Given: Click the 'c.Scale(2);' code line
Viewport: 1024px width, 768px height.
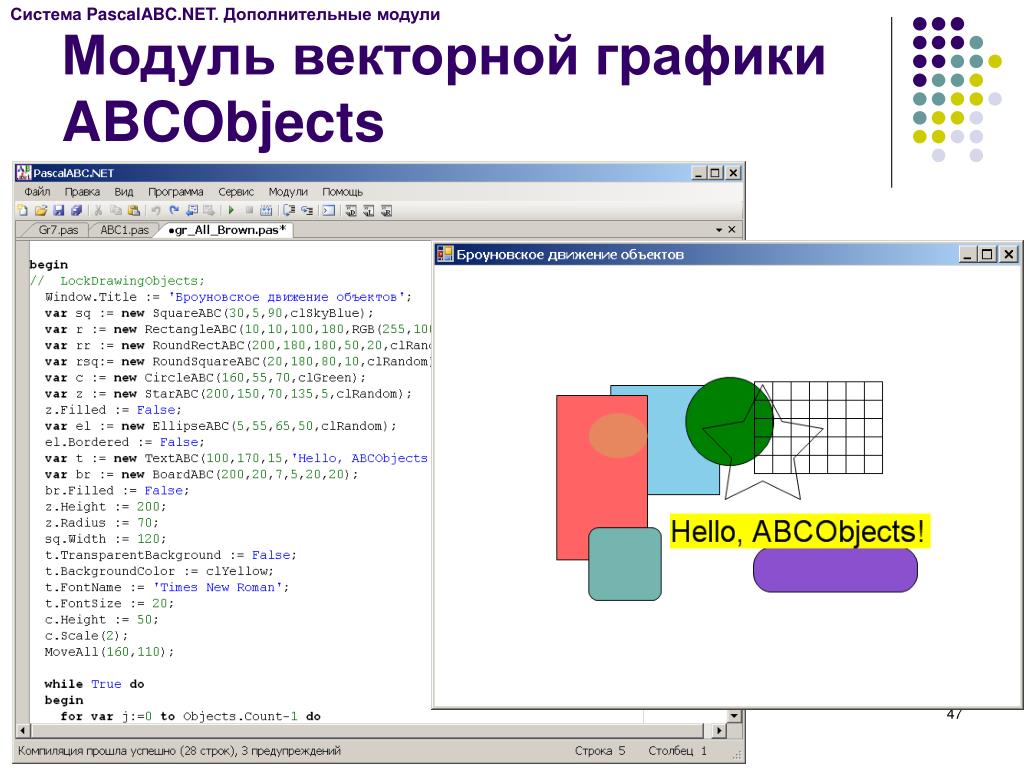Looking at the screenshot, I should pyautogui.click(x=86, y=635).
